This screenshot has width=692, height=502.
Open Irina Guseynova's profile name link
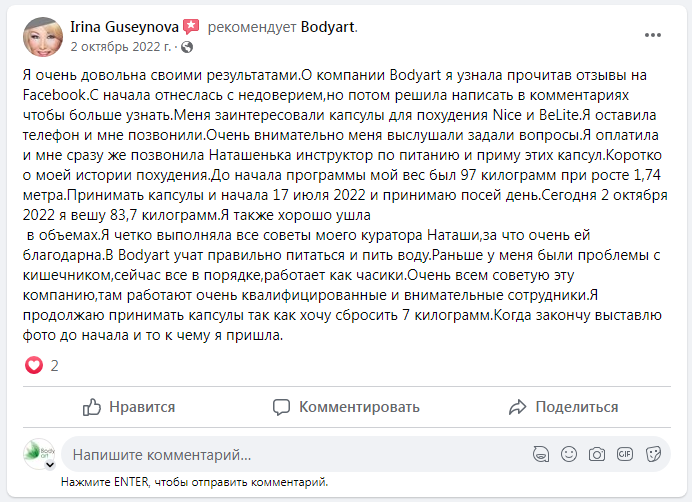(x=125, y=25)
